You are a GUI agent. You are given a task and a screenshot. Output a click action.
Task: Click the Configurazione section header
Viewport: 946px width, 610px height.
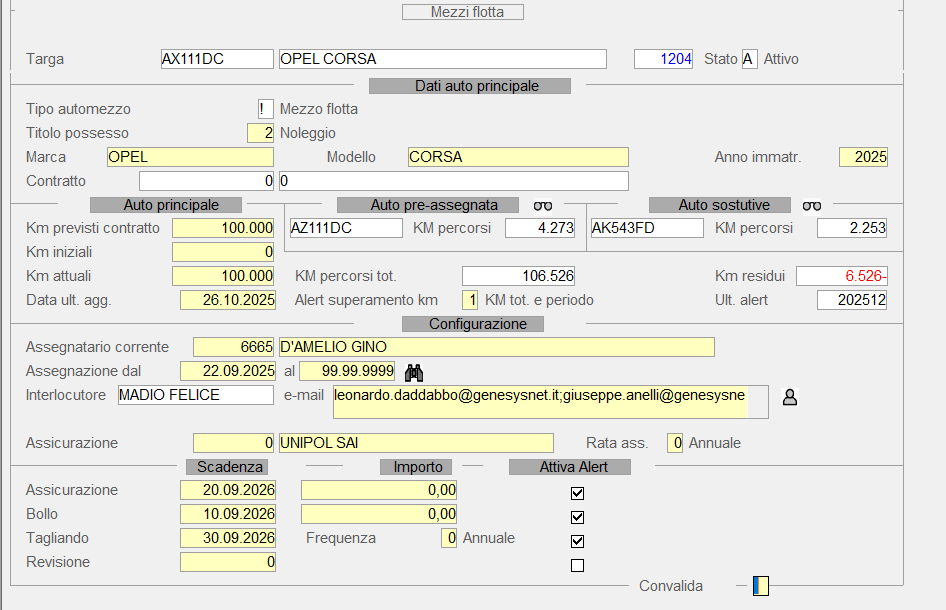tap(472, 324)
